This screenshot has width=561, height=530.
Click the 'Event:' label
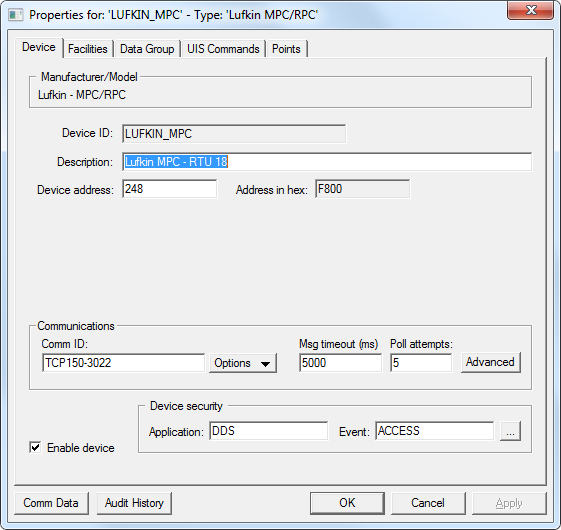(354, 432)
